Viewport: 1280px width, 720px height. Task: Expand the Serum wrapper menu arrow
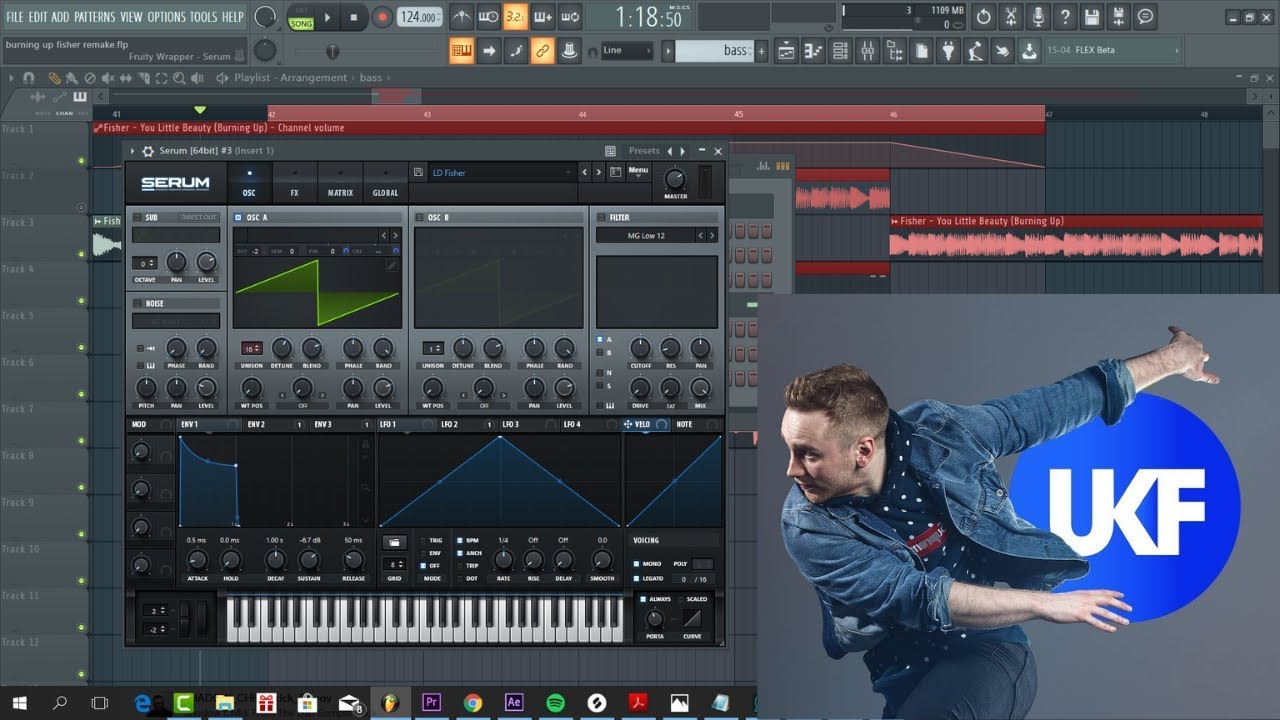(x=133, y=151)
